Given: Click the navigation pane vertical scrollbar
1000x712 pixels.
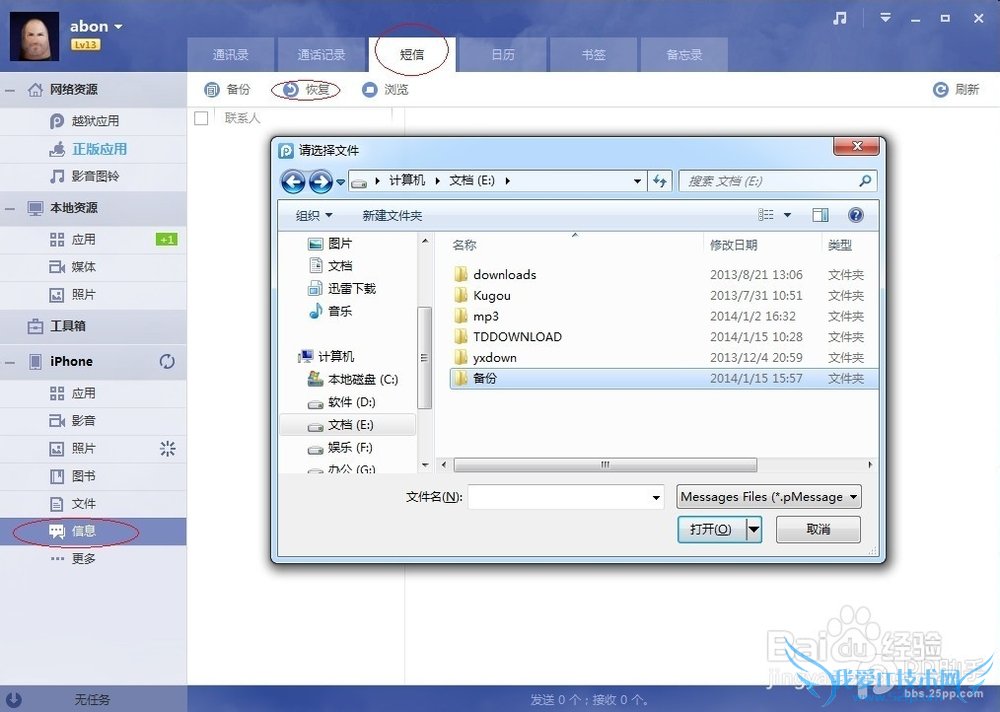Looking at the screenshot, I should click(x=424, y=357).
